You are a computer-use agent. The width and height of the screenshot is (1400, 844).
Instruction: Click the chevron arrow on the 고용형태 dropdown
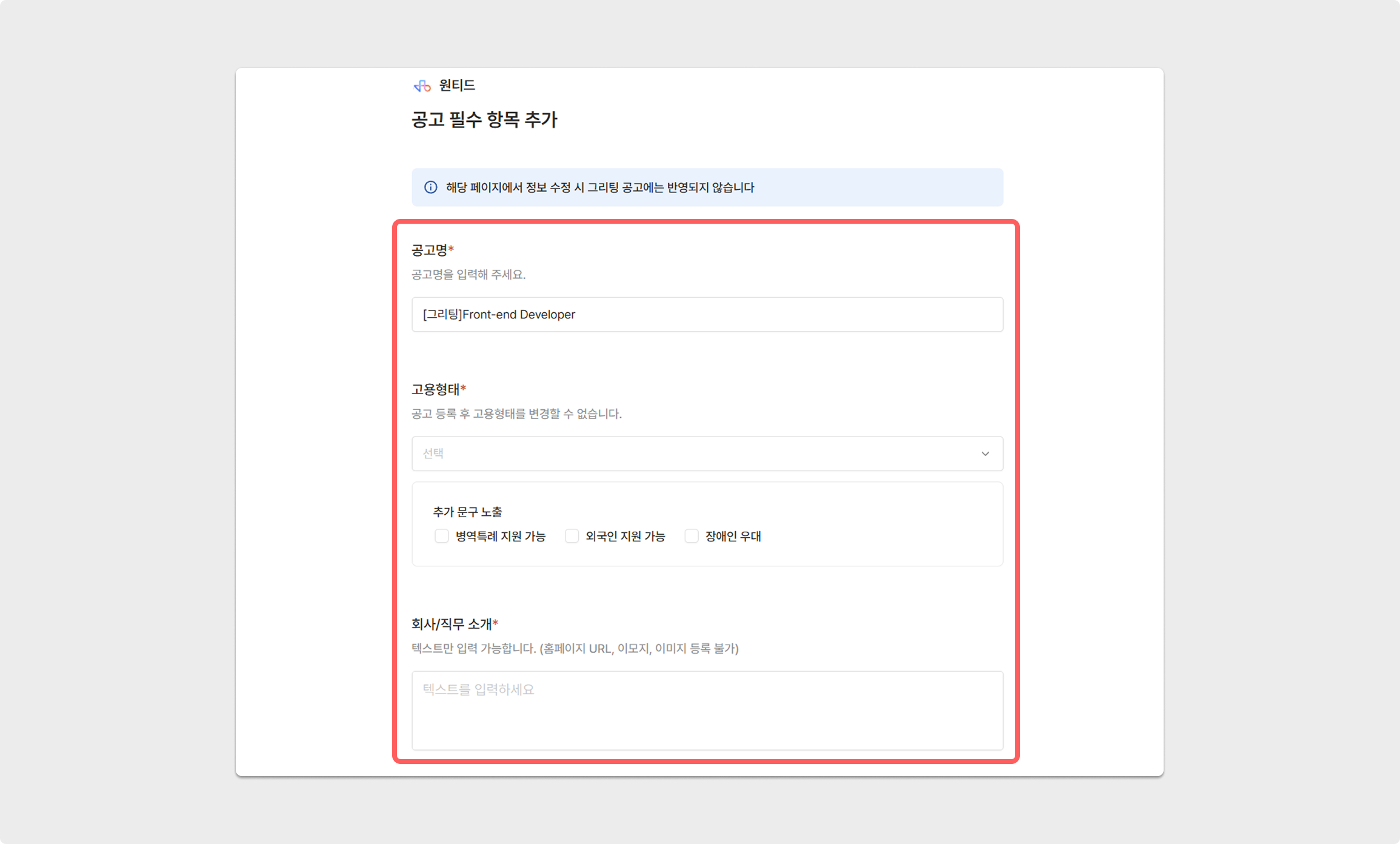[x=985, y=454]
